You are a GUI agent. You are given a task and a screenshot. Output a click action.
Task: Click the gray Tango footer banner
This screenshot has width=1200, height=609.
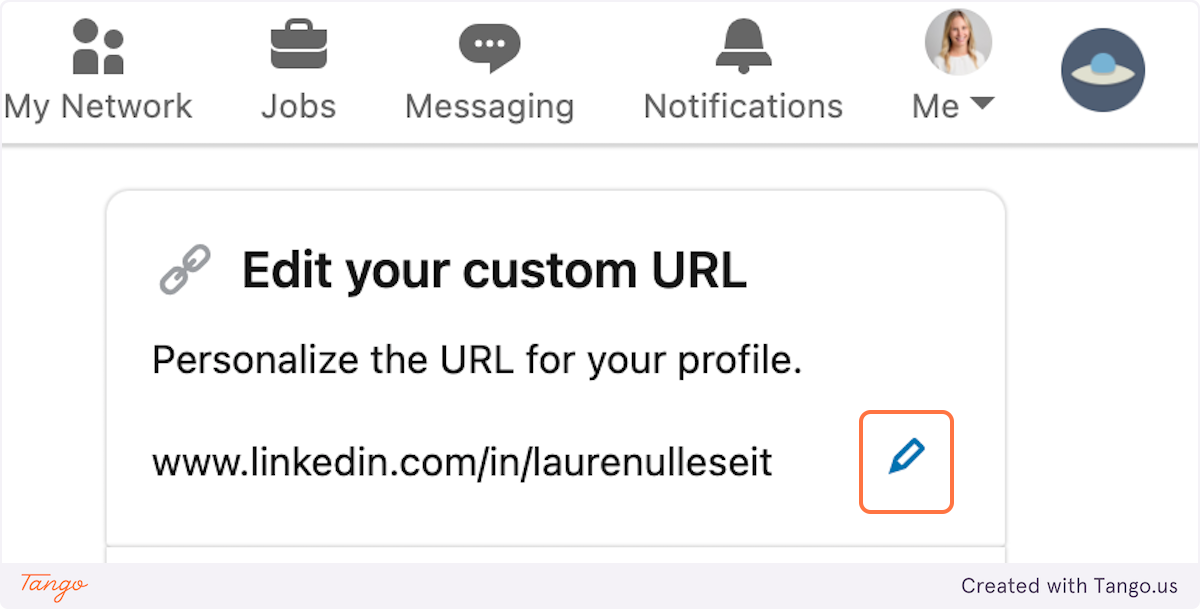[600, 586]
